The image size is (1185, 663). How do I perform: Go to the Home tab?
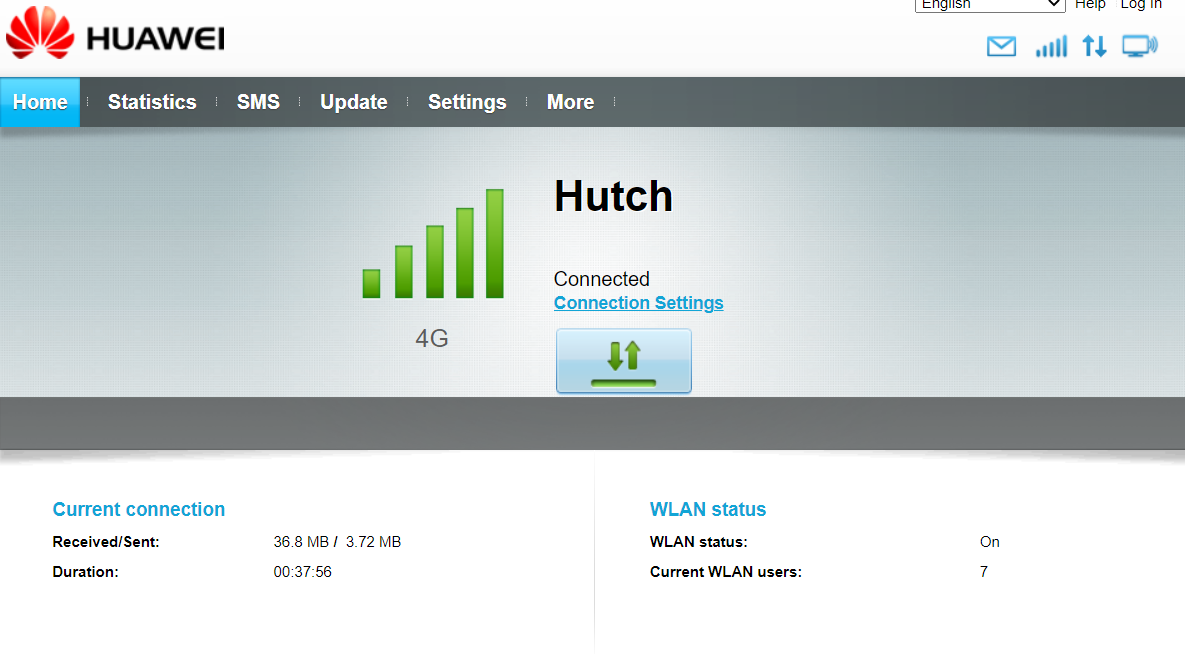coord(40,102)
